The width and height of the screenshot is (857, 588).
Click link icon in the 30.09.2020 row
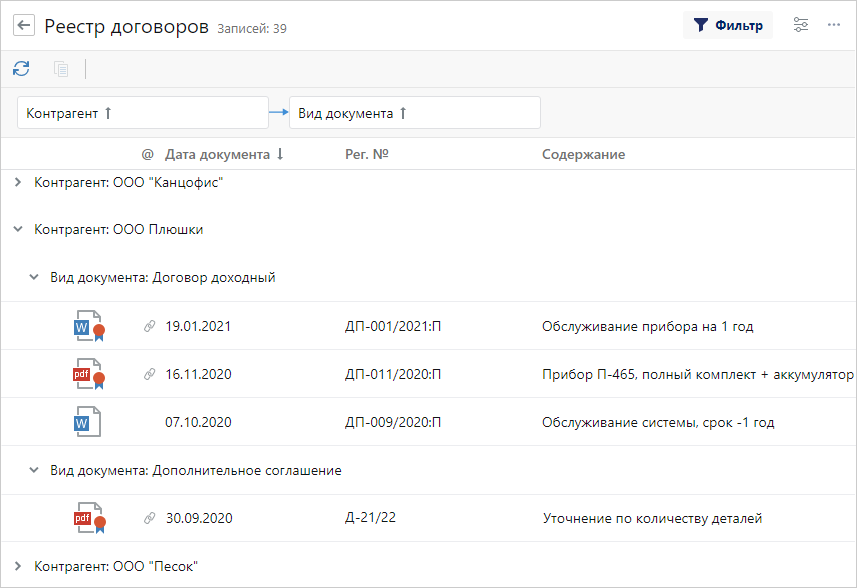[x=150, y=518]
